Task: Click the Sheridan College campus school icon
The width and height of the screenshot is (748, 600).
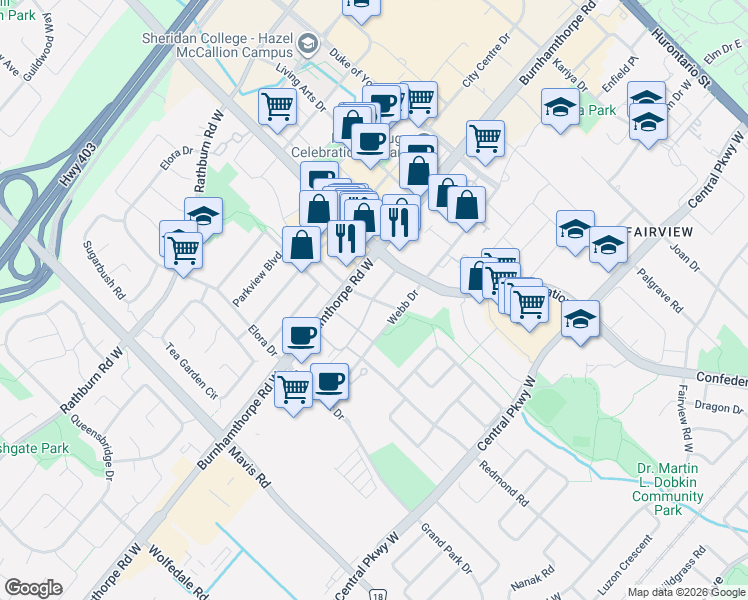Action: coord(308,44)
